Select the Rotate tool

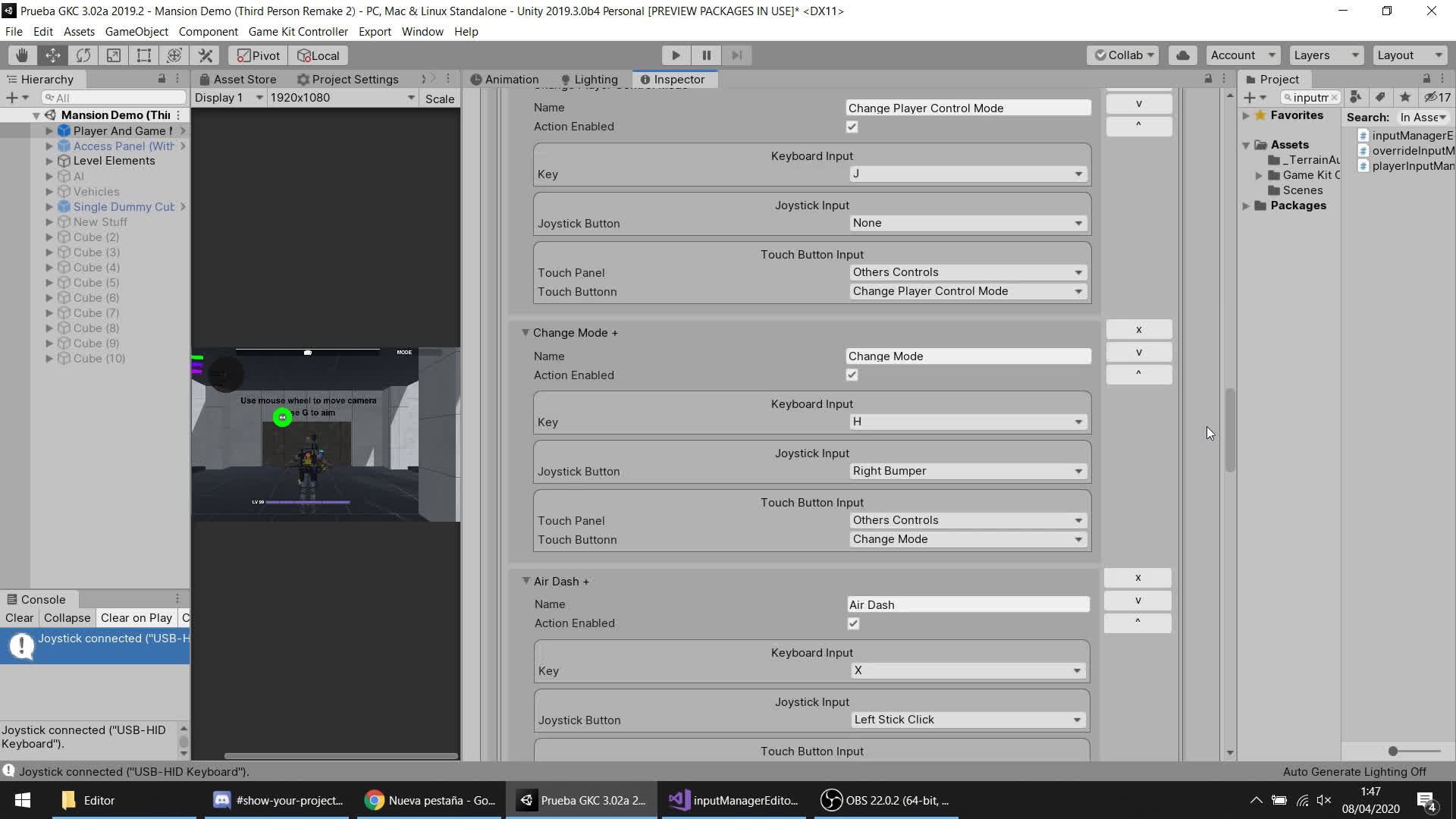coord(83,55)
